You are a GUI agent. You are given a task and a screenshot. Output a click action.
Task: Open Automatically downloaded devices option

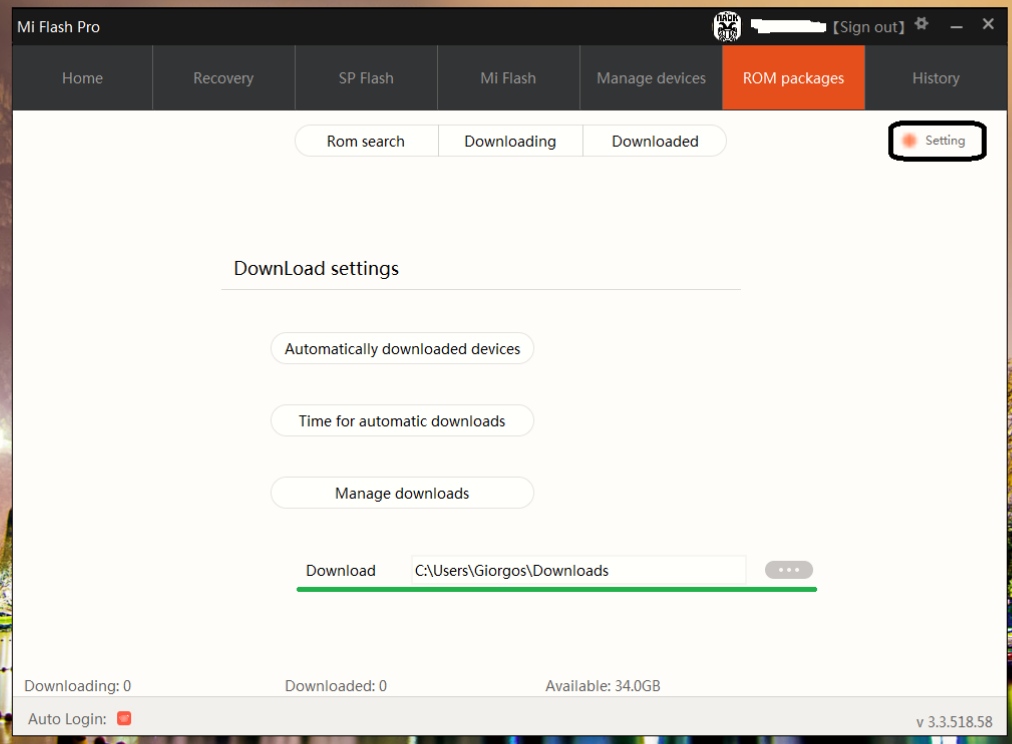402,349
